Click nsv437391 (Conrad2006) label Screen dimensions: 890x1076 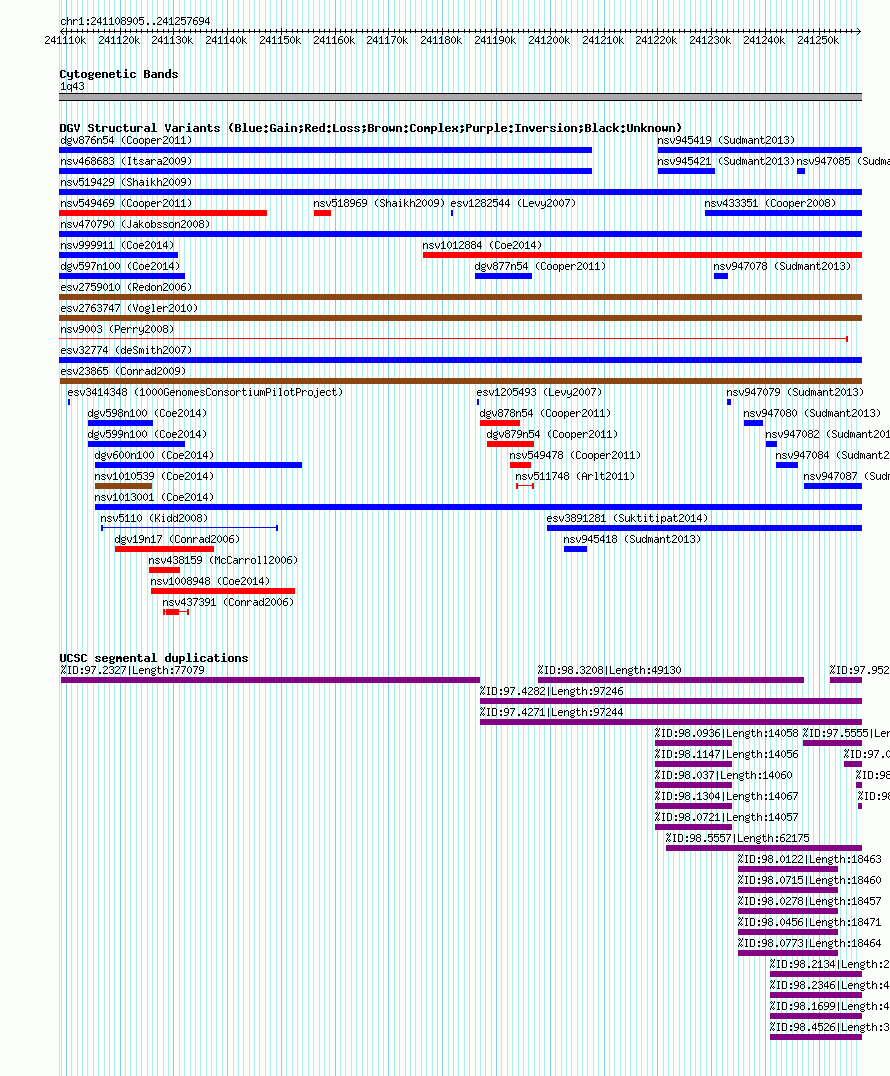(x=228, y=603)
